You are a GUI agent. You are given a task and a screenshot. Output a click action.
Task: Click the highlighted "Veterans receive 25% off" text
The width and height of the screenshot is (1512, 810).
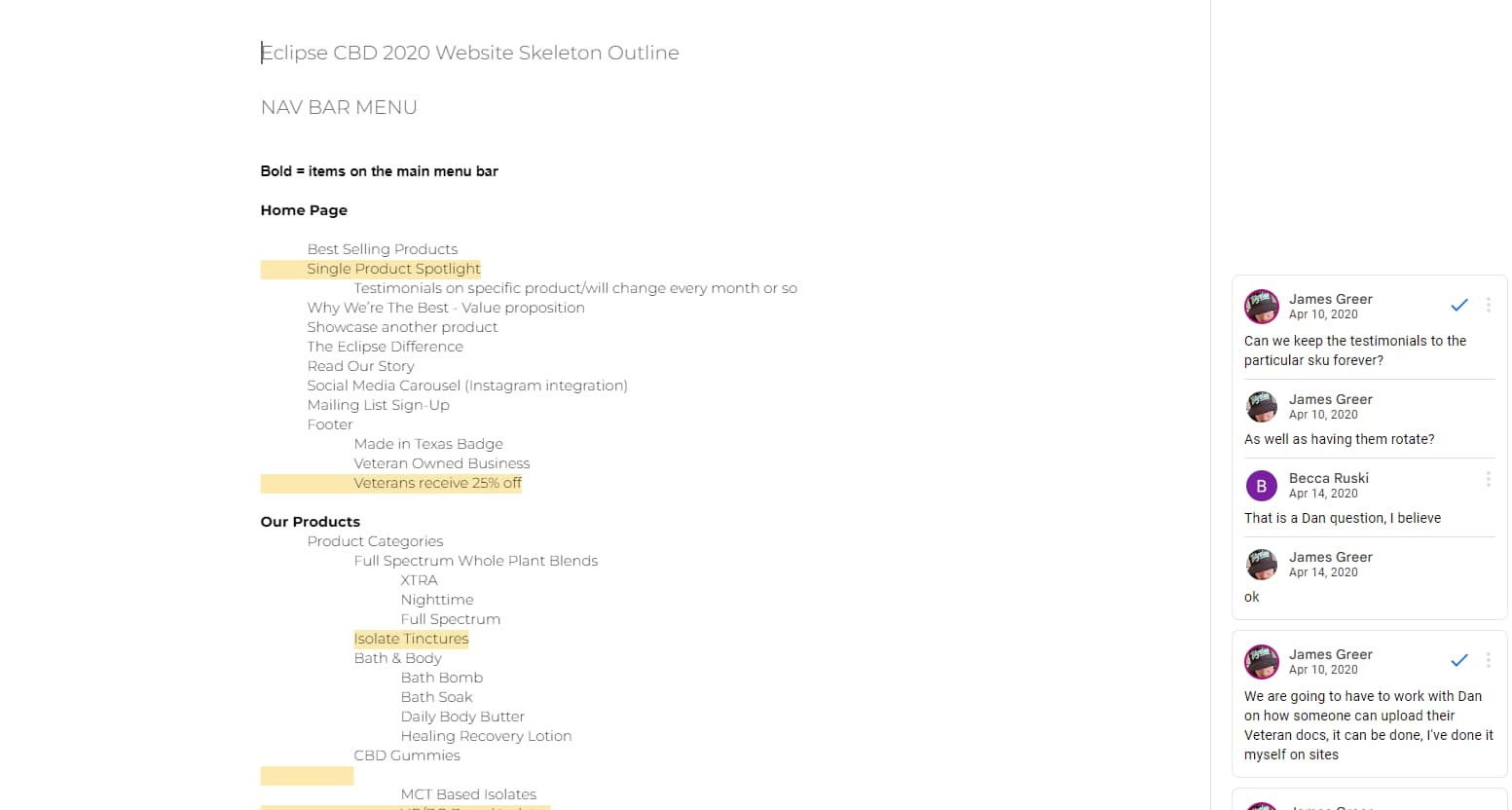[437, 483]
